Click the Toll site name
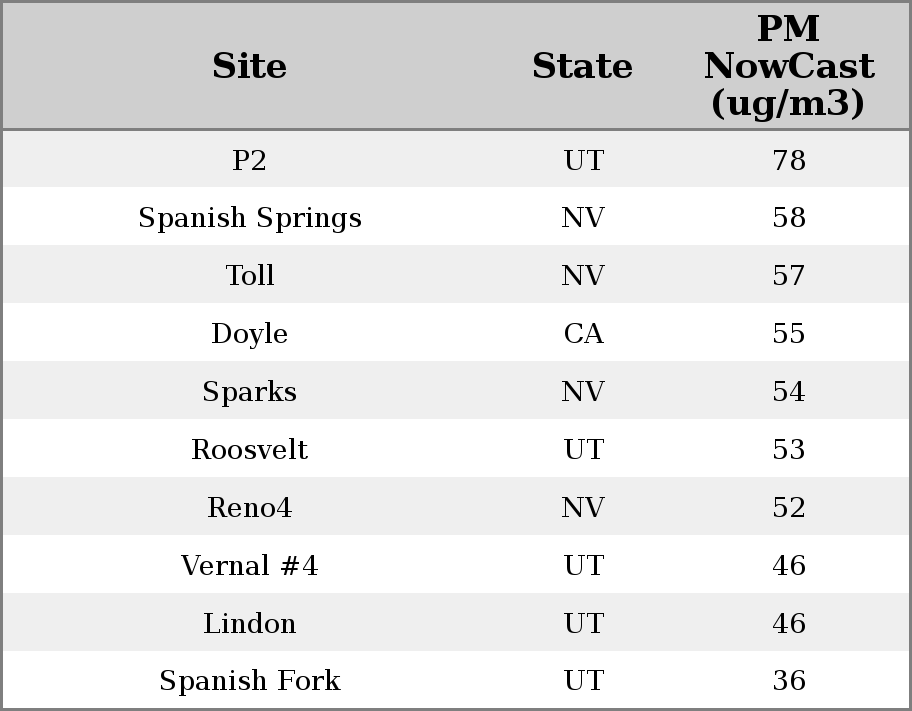Screen dimensions: 912x711 point(250,276)
